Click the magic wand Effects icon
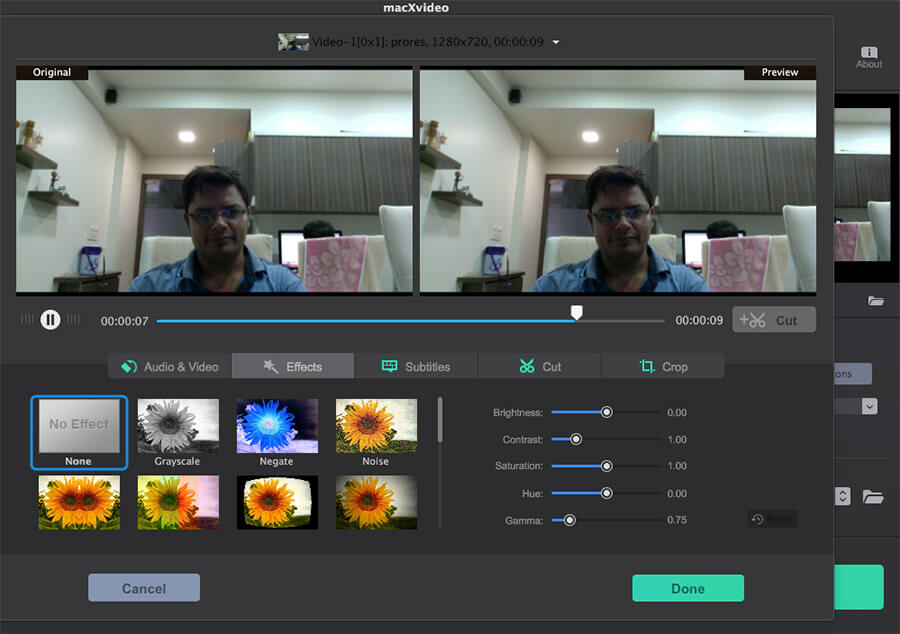Screen dimensions: 900x634 click(270, 366)
